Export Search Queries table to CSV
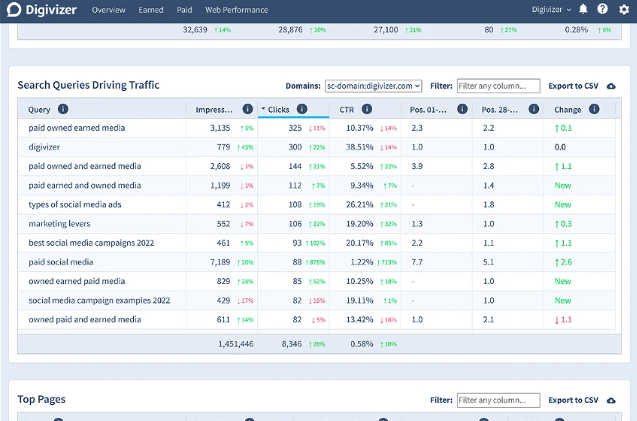This screenshot has width=637, height=421. 573,86
